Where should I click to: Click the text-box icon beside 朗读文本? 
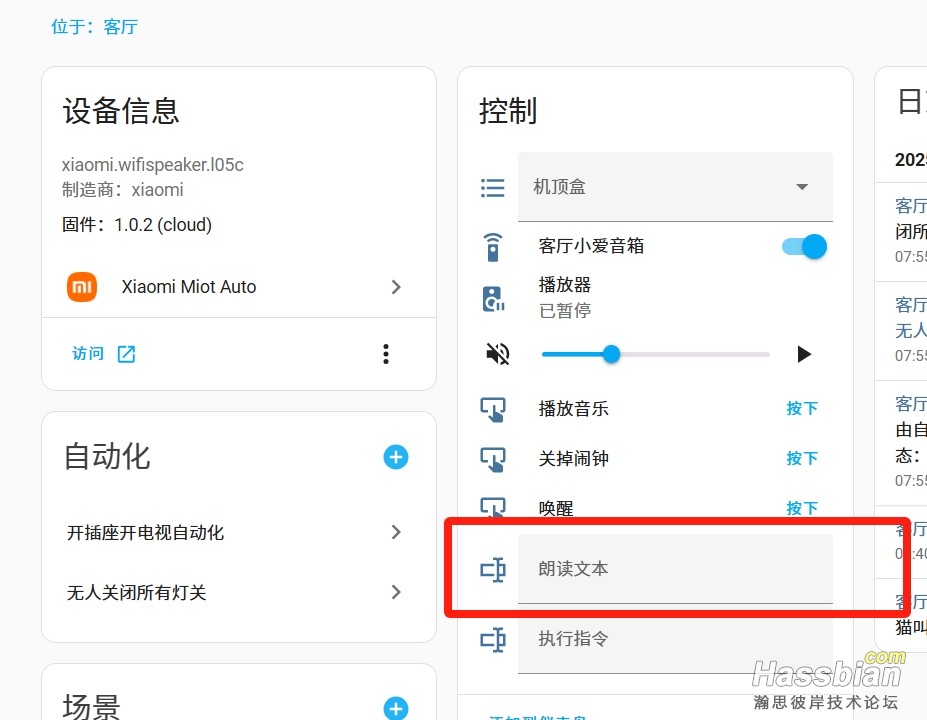pyautogui.click(x=492, y=570)
